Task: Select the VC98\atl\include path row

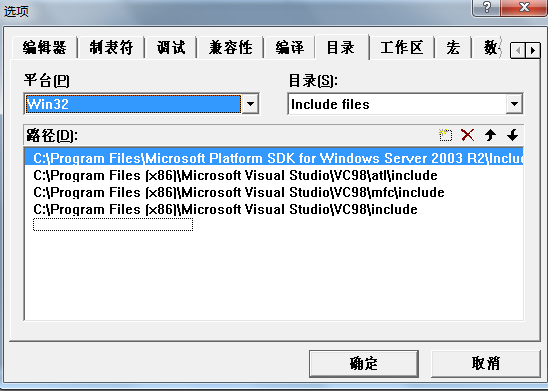Action: point(274,175)
